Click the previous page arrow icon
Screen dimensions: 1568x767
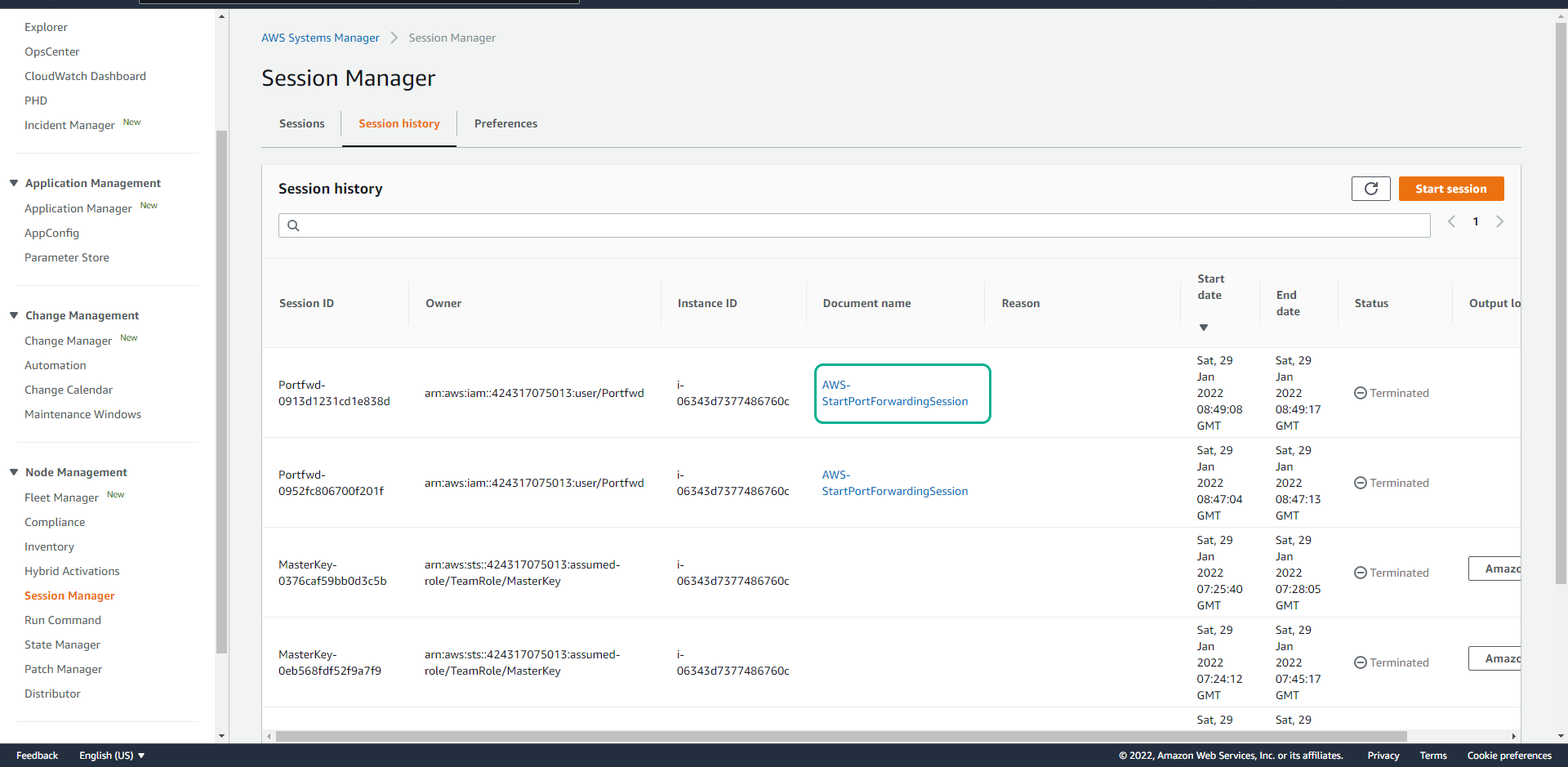tap(1450, 221)
